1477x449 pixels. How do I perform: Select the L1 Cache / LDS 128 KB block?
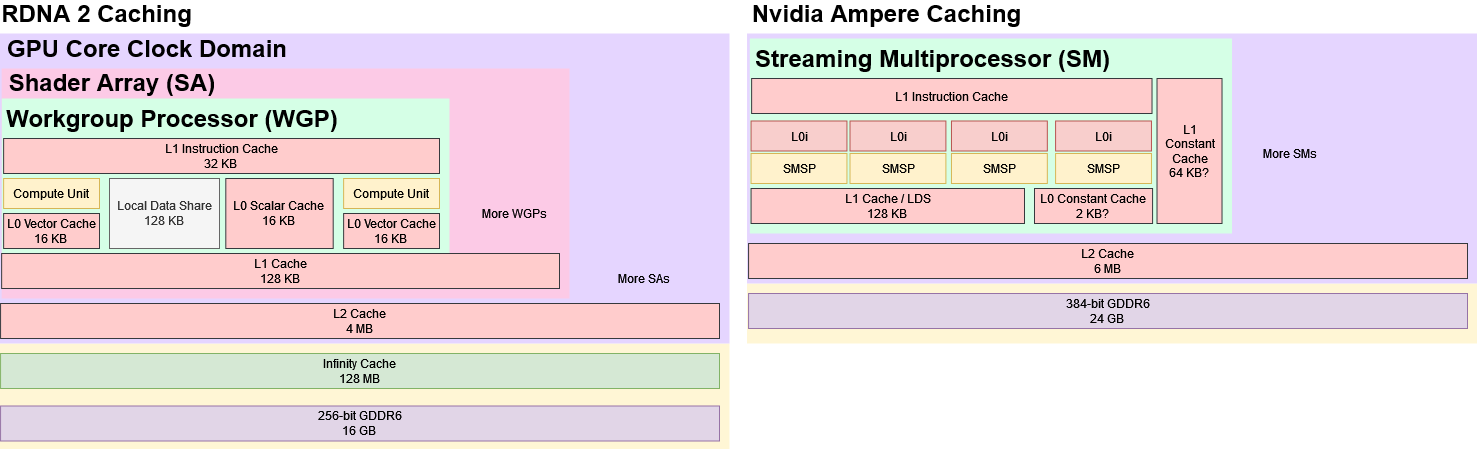coord(887,206)
